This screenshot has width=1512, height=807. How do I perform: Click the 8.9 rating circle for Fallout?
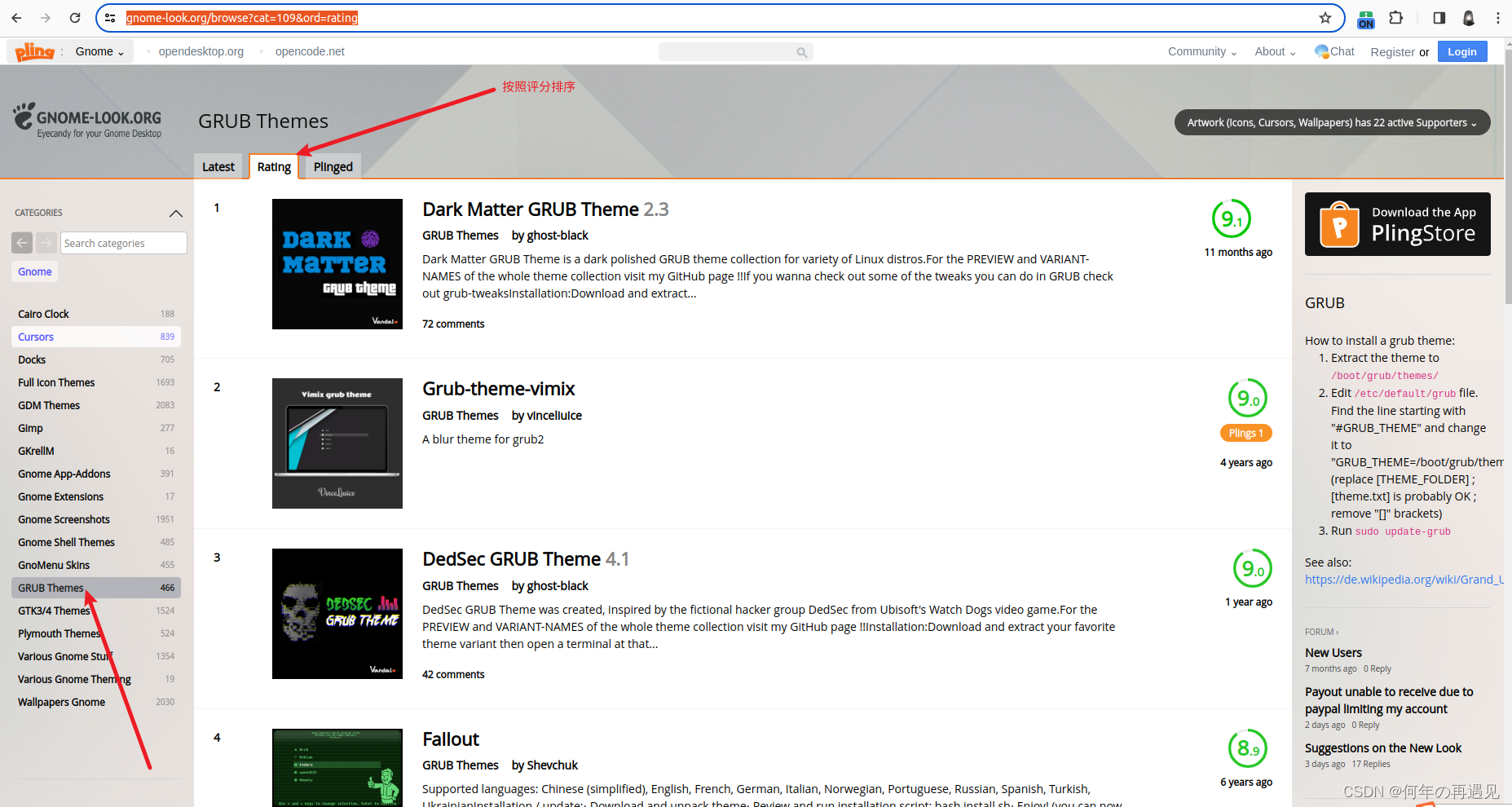click(x=1247, y=748)
